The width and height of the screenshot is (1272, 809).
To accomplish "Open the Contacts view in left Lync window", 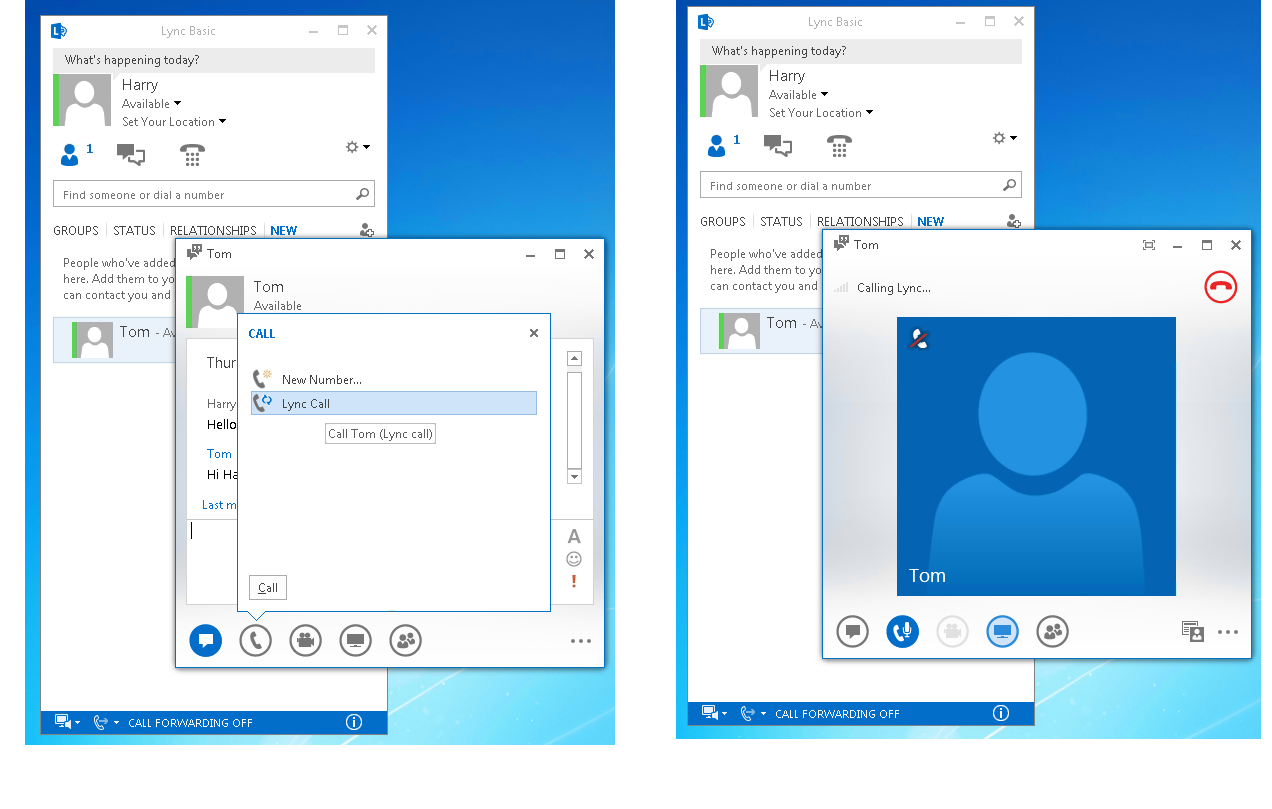I will coord(70,155).
